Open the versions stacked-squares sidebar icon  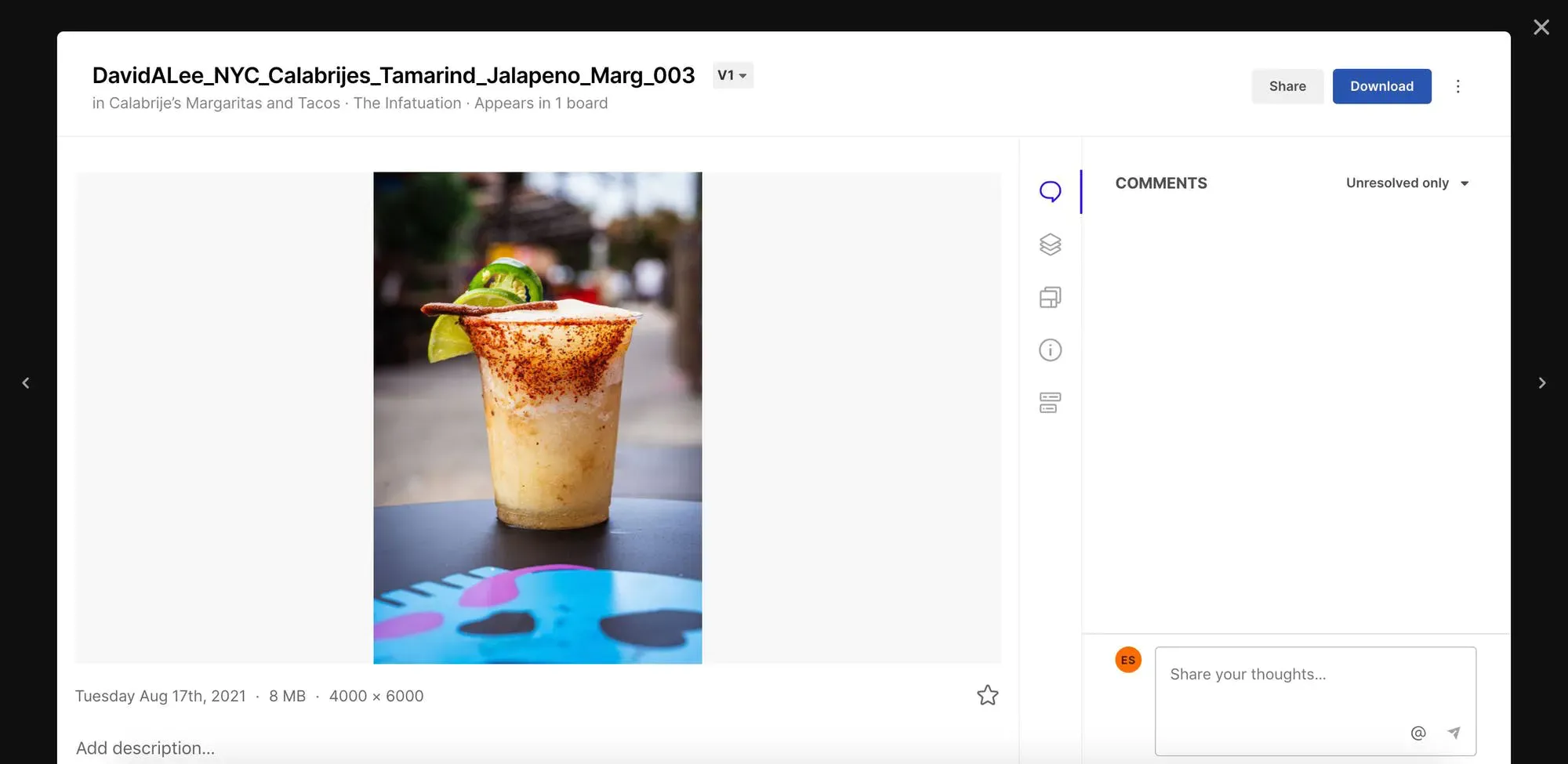pyautogui.click(x=1050, y=297)
